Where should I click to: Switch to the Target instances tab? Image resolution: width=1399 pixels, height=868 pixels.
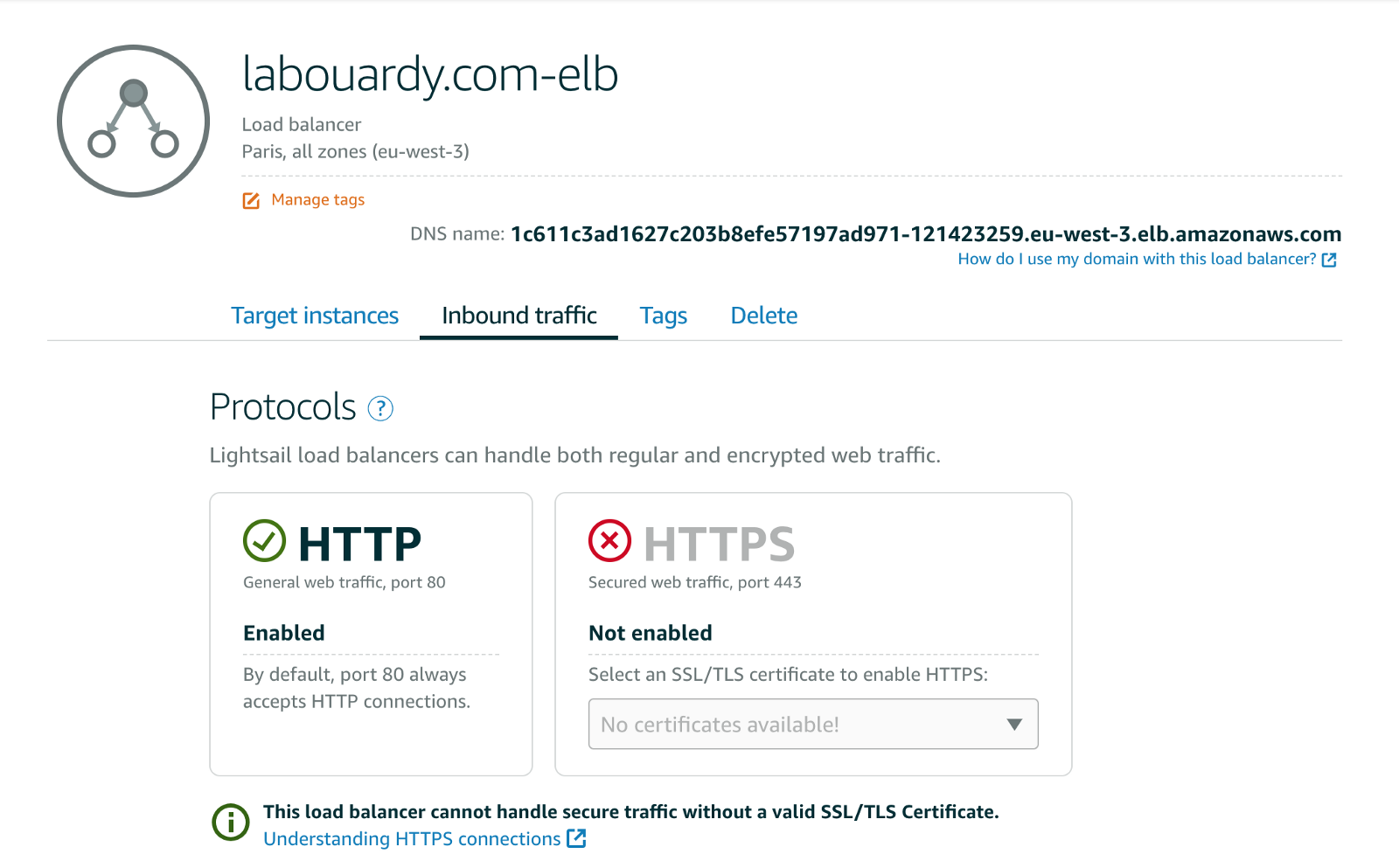[x=315, y=316]
